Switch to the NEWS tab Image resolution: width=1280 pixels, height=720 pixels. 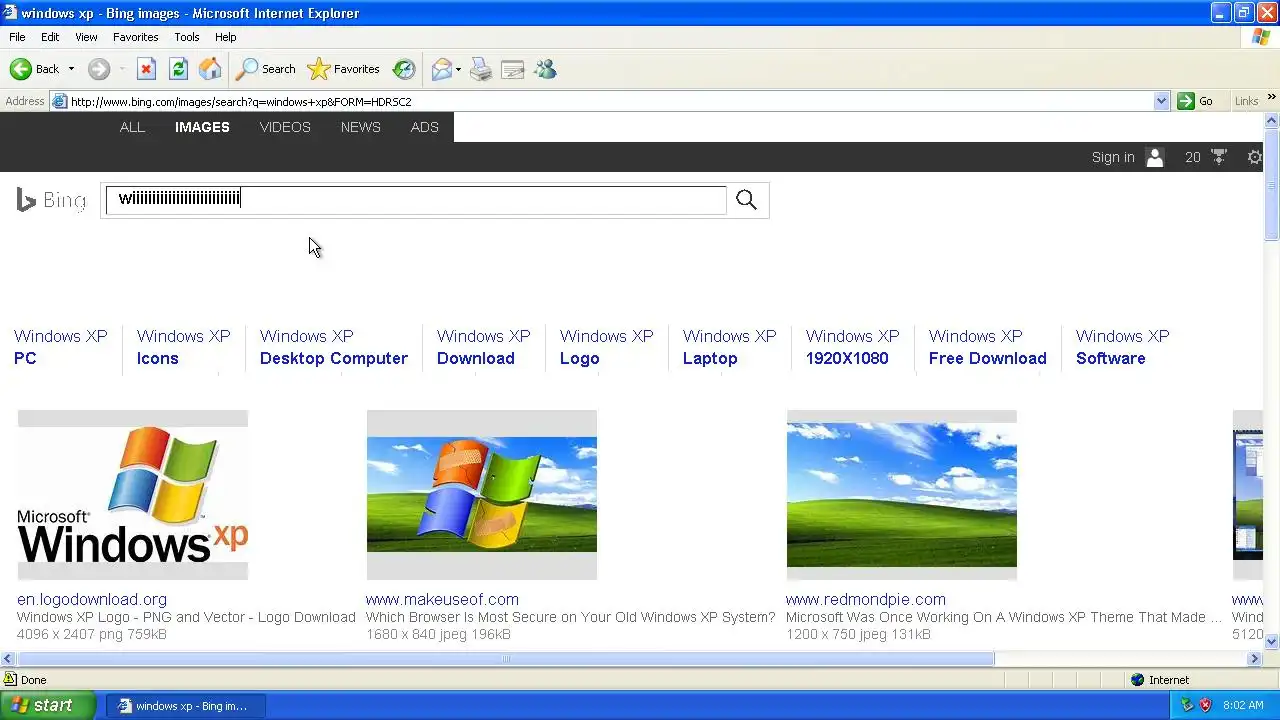coord(360,127)
